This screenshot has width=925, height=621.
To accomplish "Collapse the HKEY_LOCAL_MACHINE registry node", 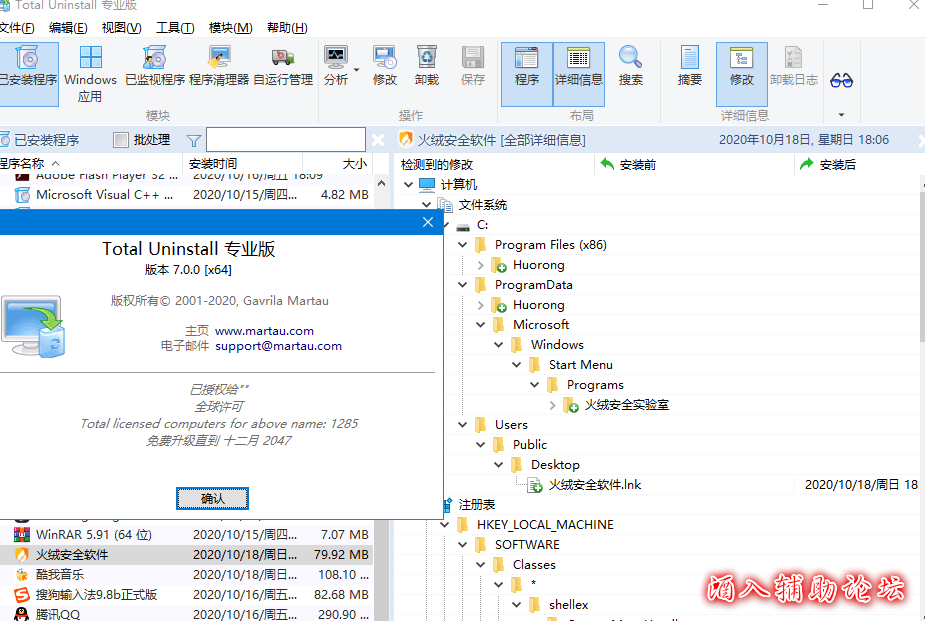I will [444, 525].
